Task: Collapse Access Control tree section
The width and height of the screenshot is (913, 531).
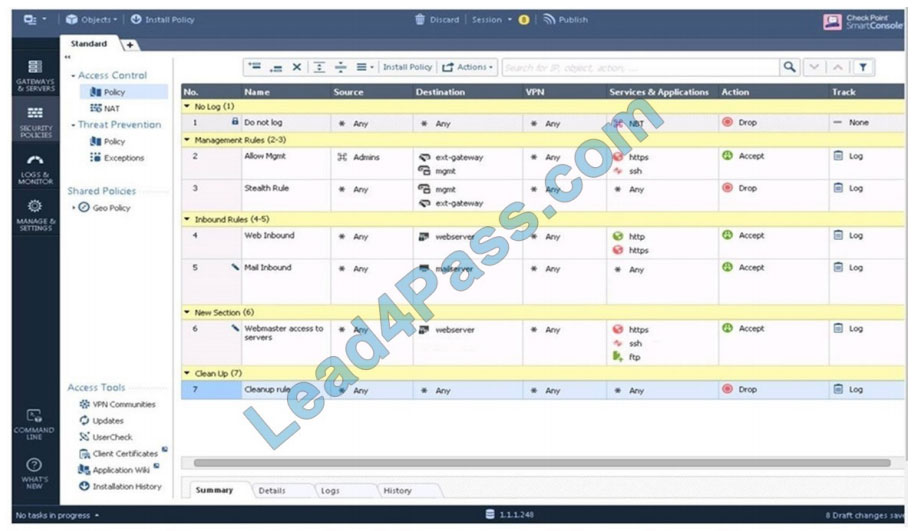Action: pos(73,76)
